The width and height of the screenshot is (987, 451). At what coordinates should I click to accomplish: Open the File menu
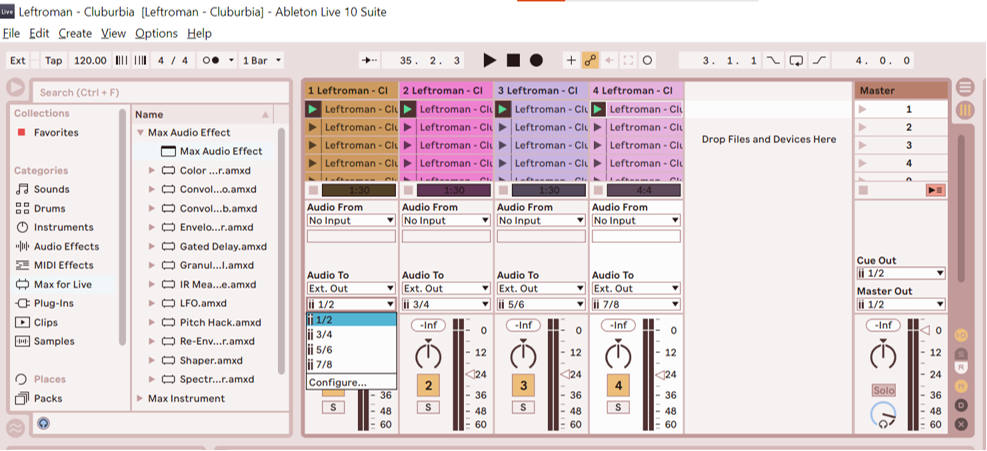11,33
